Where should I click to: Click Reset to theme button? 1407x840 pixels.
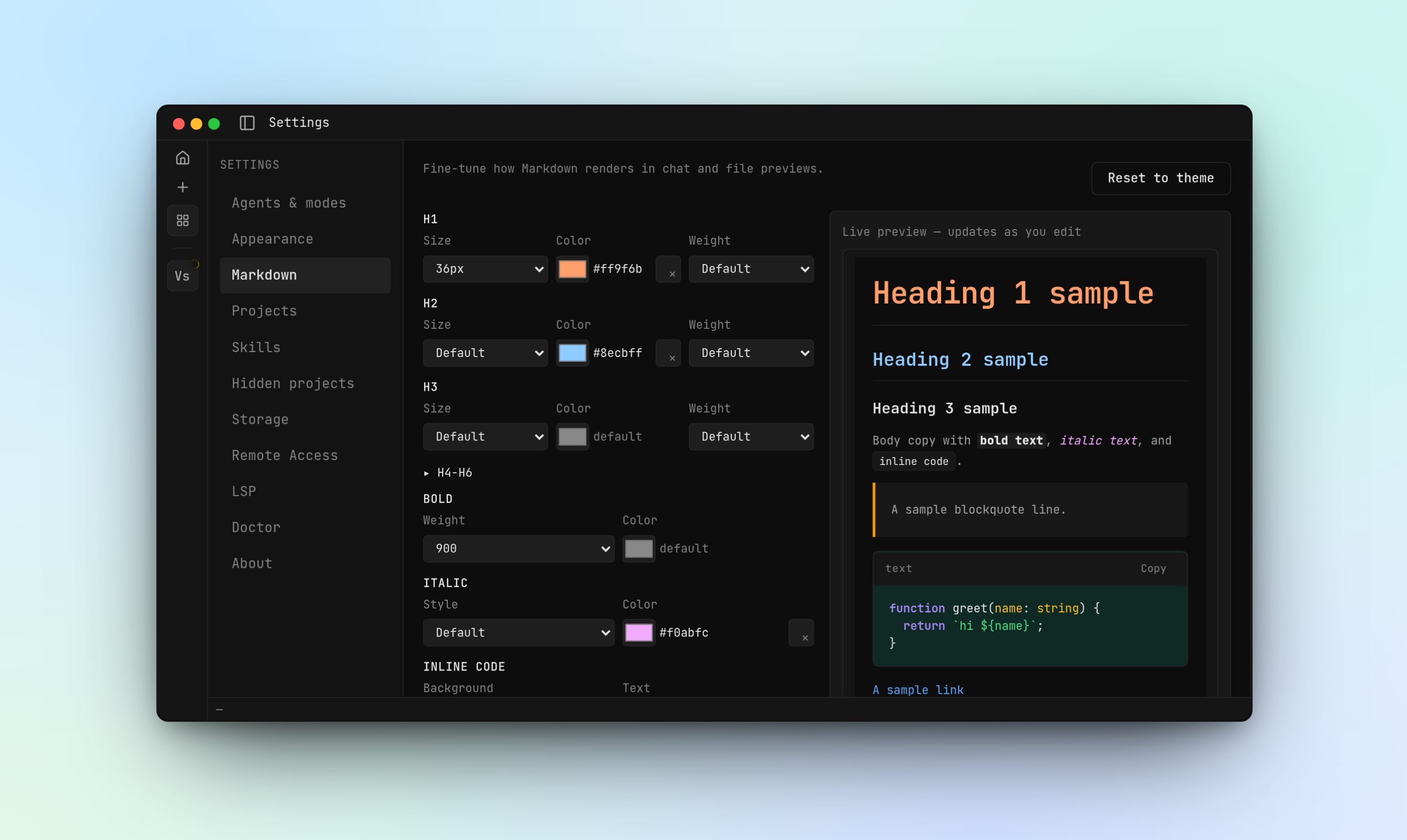1161,178
